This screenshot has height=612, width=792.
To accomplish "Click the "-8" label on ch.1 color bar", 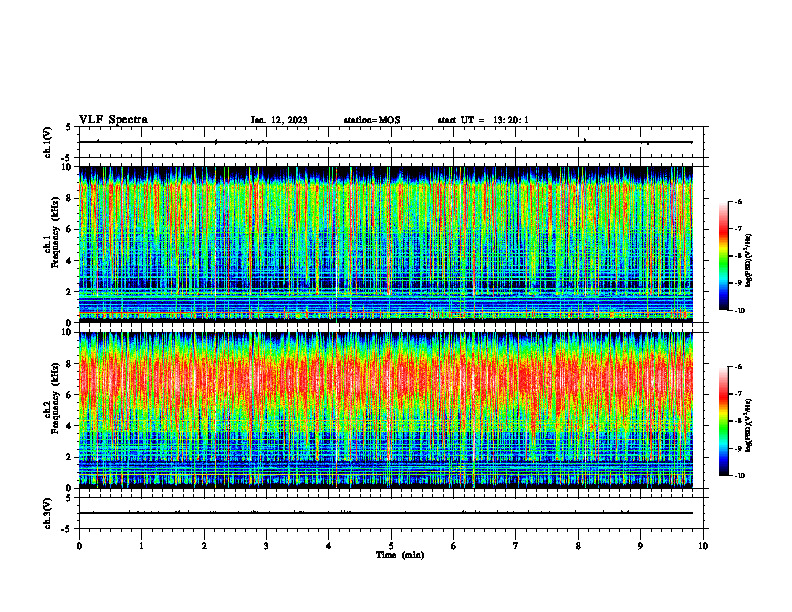I will pos(738,256).
